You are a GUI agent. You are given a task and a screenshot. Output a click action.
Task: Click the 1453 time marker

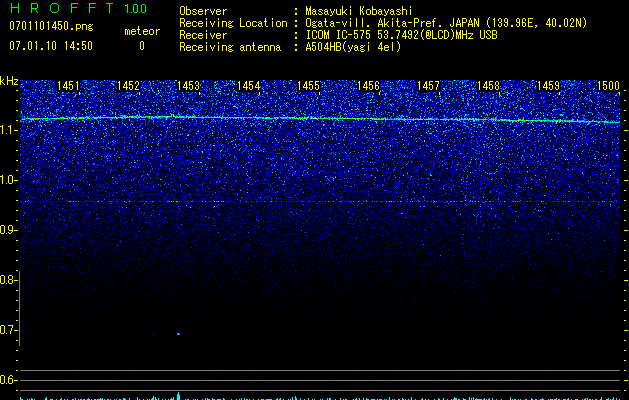[188, 86]
